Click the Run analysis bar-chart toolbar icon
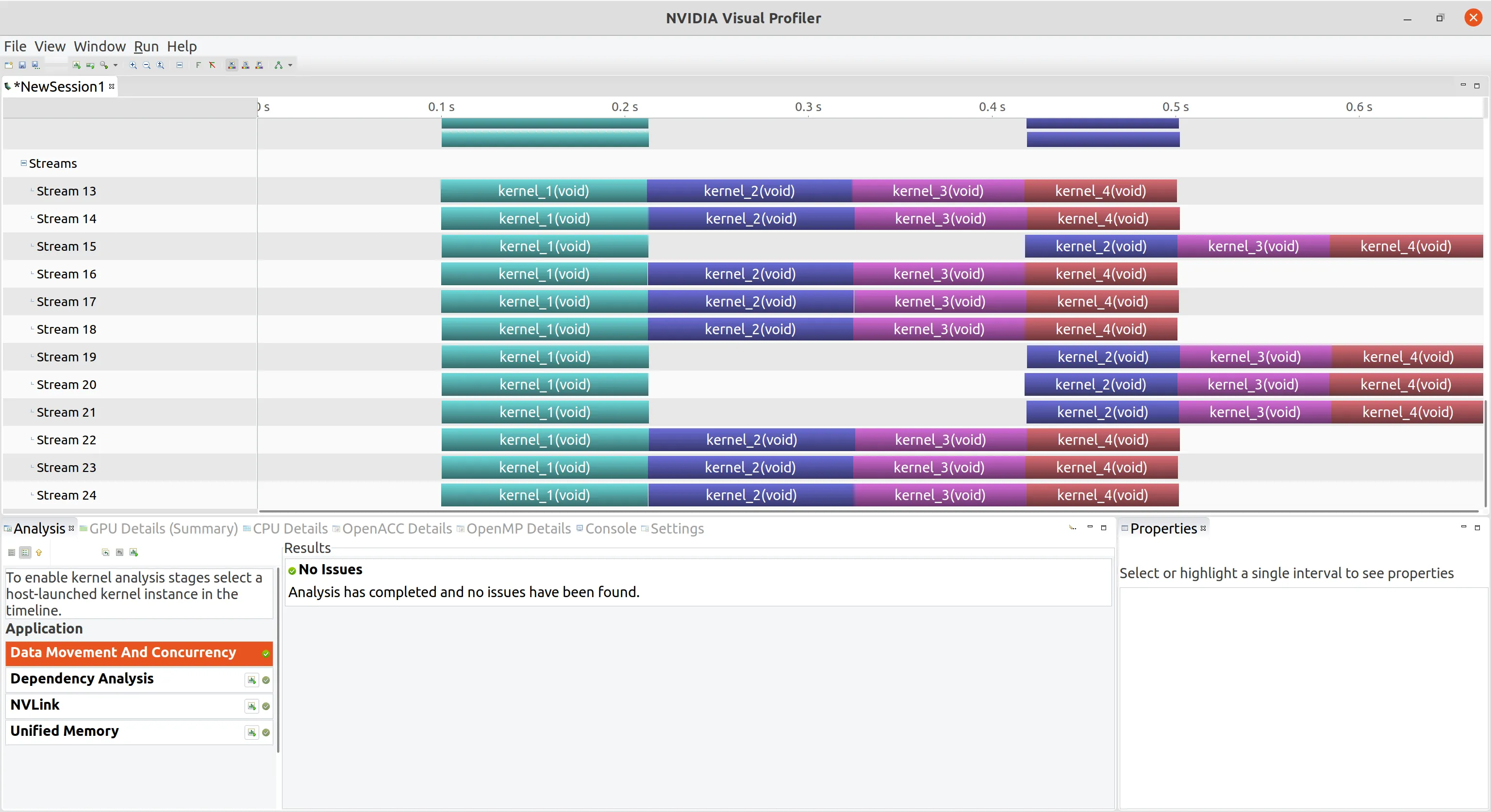 pyautogui.click(x=76, y=65)
